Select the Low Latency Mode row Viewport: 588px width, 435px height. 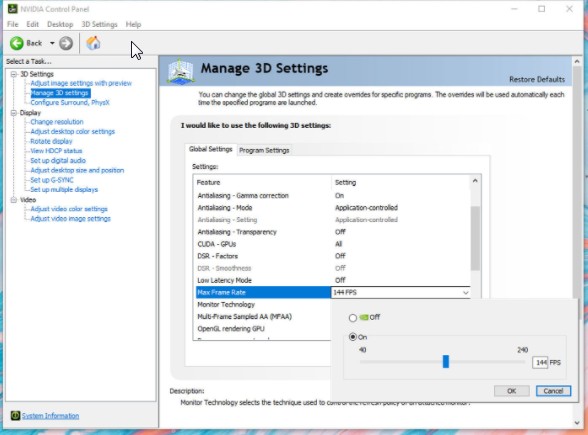(x=333, y=280)
